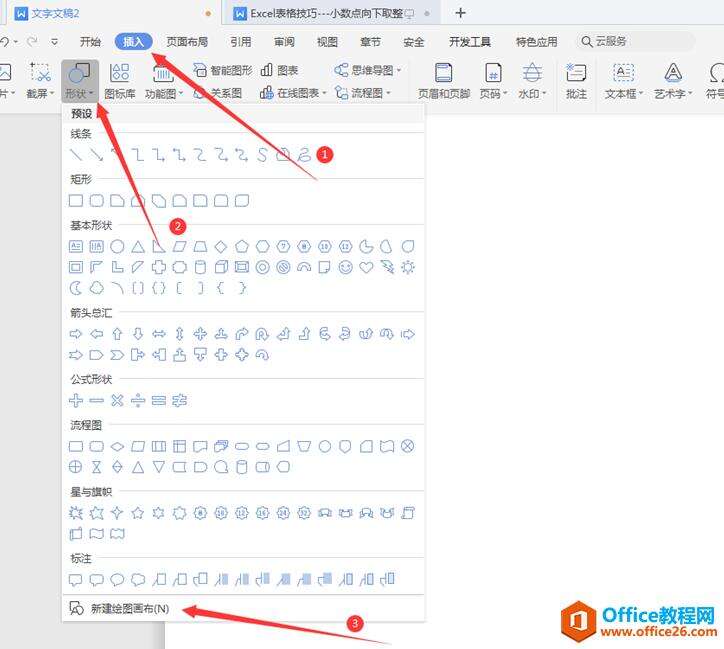This screenshot has height=649, width=724.
Task: Select the plain rectangle under 矩形
Action: point(76,200)
